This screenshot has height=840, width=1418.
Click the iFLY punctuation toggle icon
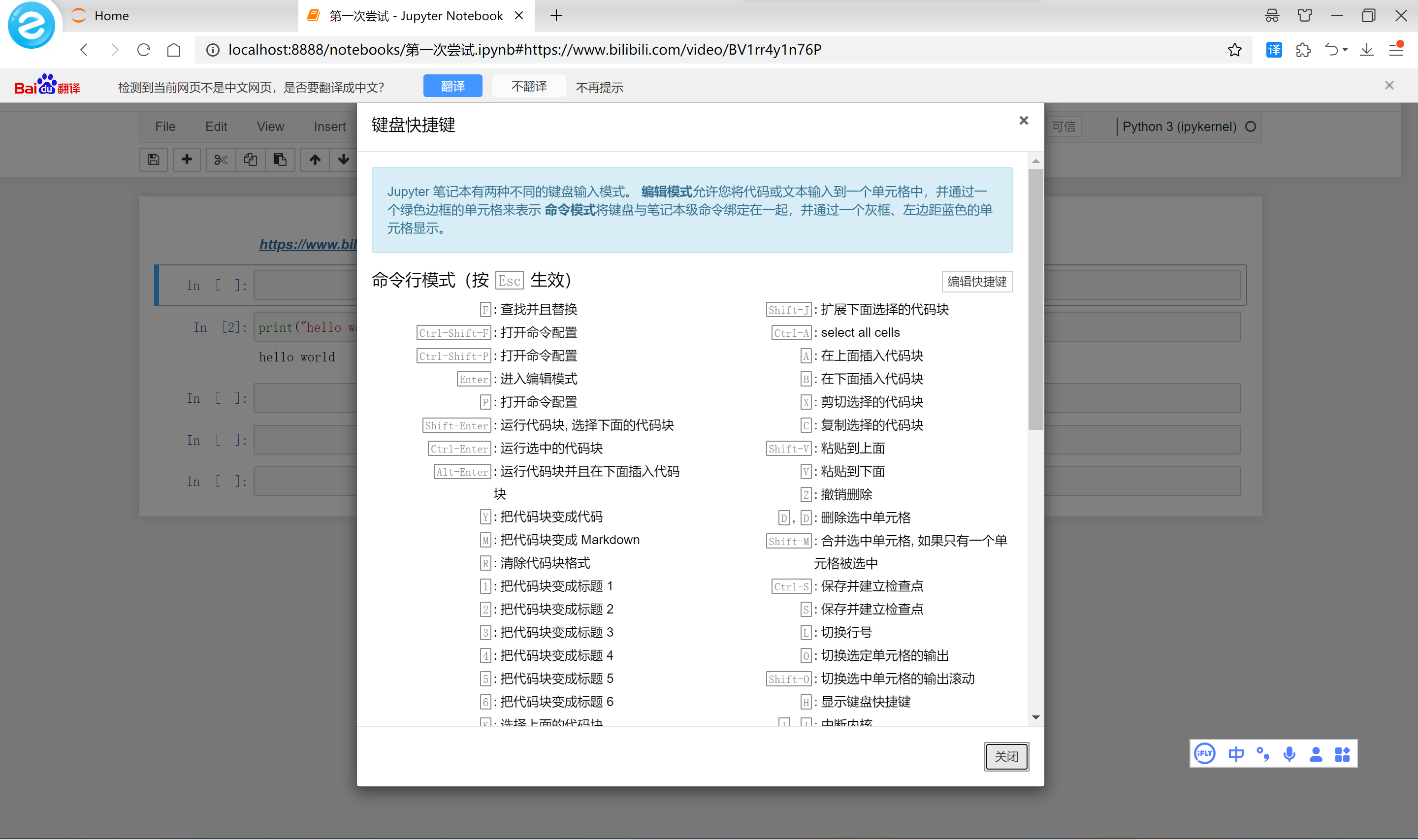[1262, 754]
